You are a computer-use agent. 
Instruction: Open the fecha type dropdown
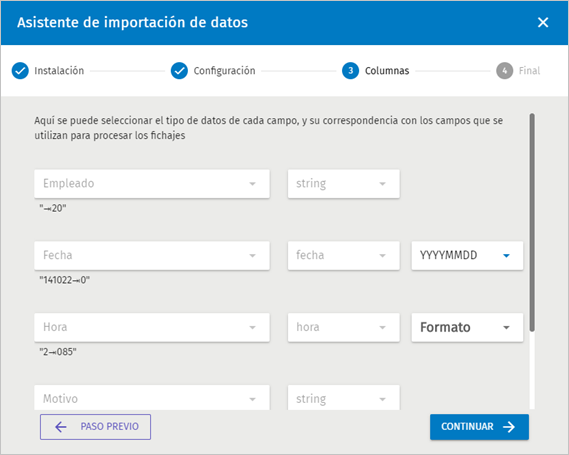click(344, 255)
